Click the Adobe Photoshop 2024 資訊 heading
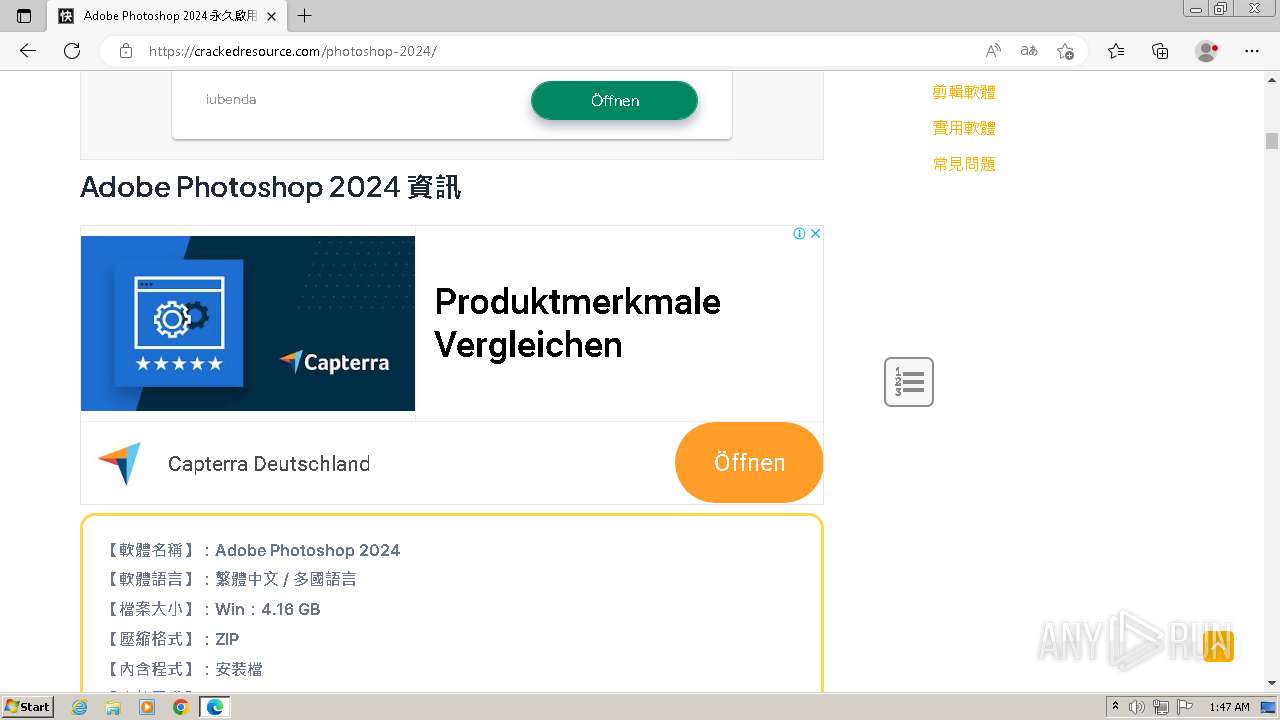Image resolution: width=1280 pixels, height=720 pixels. pyautogui.click(x=271, y=187)
